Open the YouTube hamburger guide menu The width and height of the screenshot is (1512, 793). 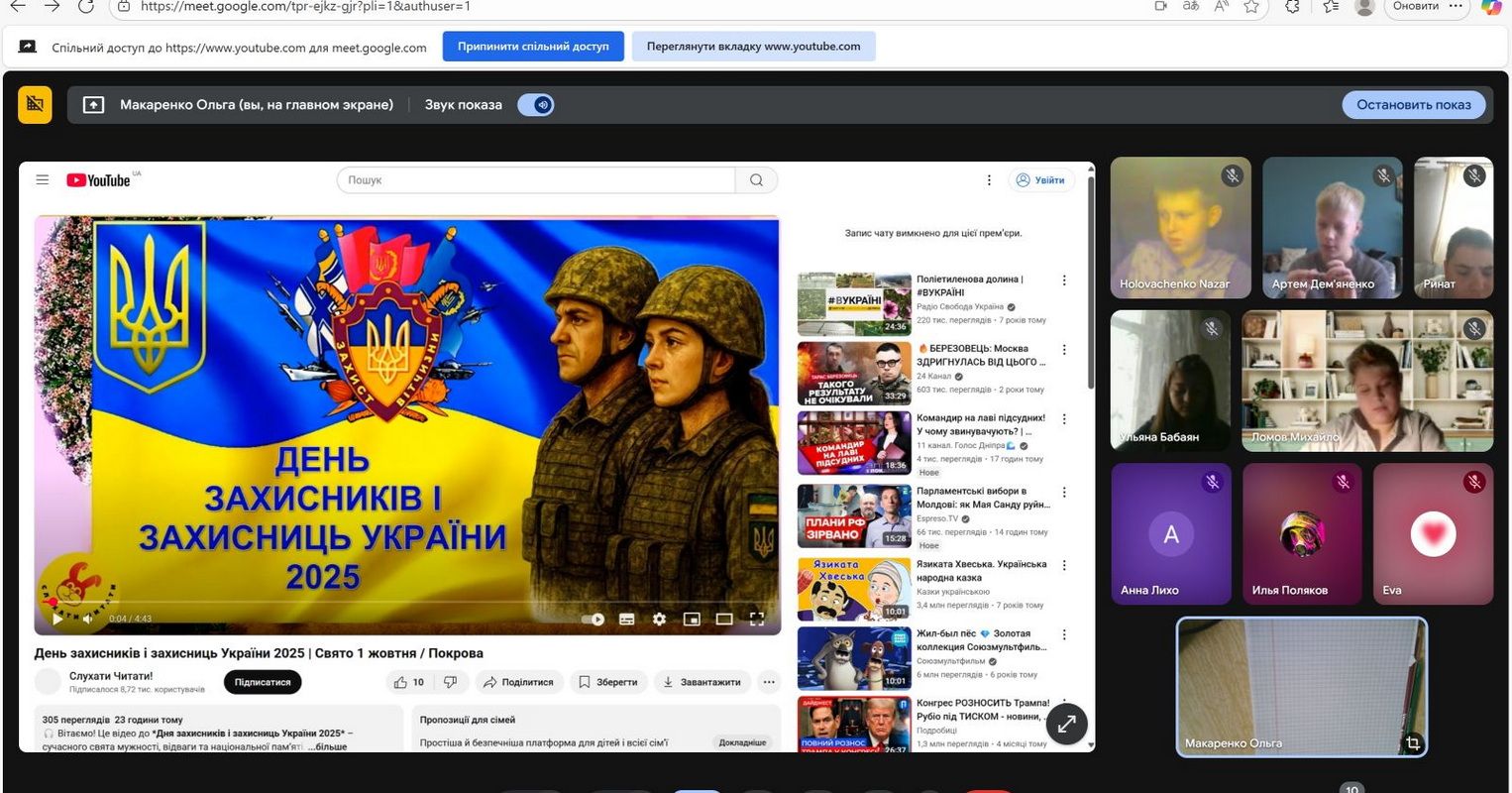coord(42,179)
